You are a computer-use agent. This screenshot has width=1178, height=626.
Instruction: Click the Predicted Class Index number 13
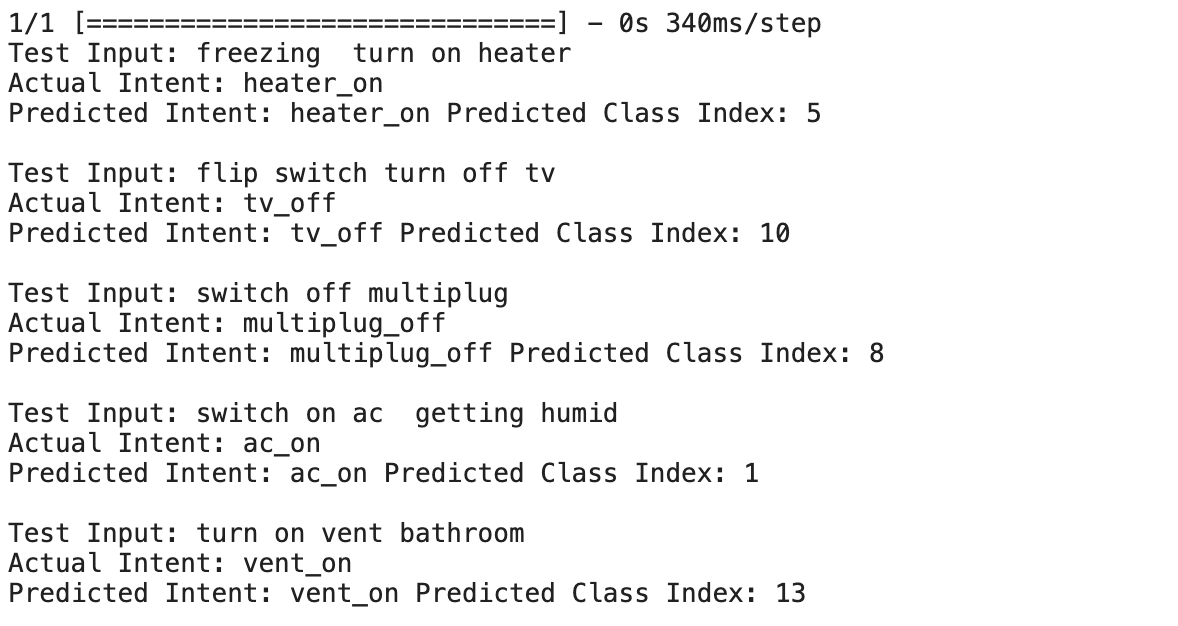coord(790,593)
